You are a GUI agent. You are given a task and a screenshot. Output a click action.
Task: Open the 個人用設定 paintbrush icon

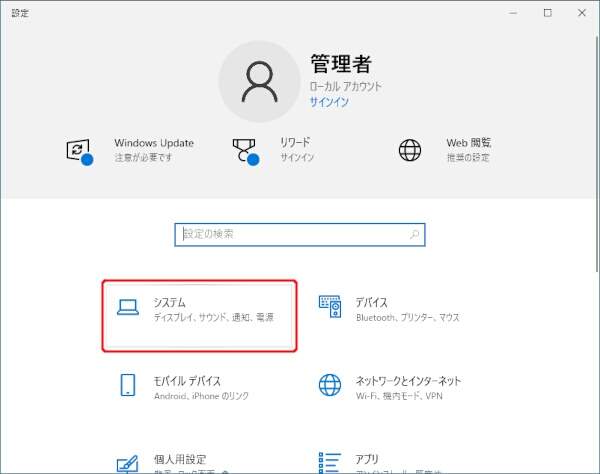127,464
